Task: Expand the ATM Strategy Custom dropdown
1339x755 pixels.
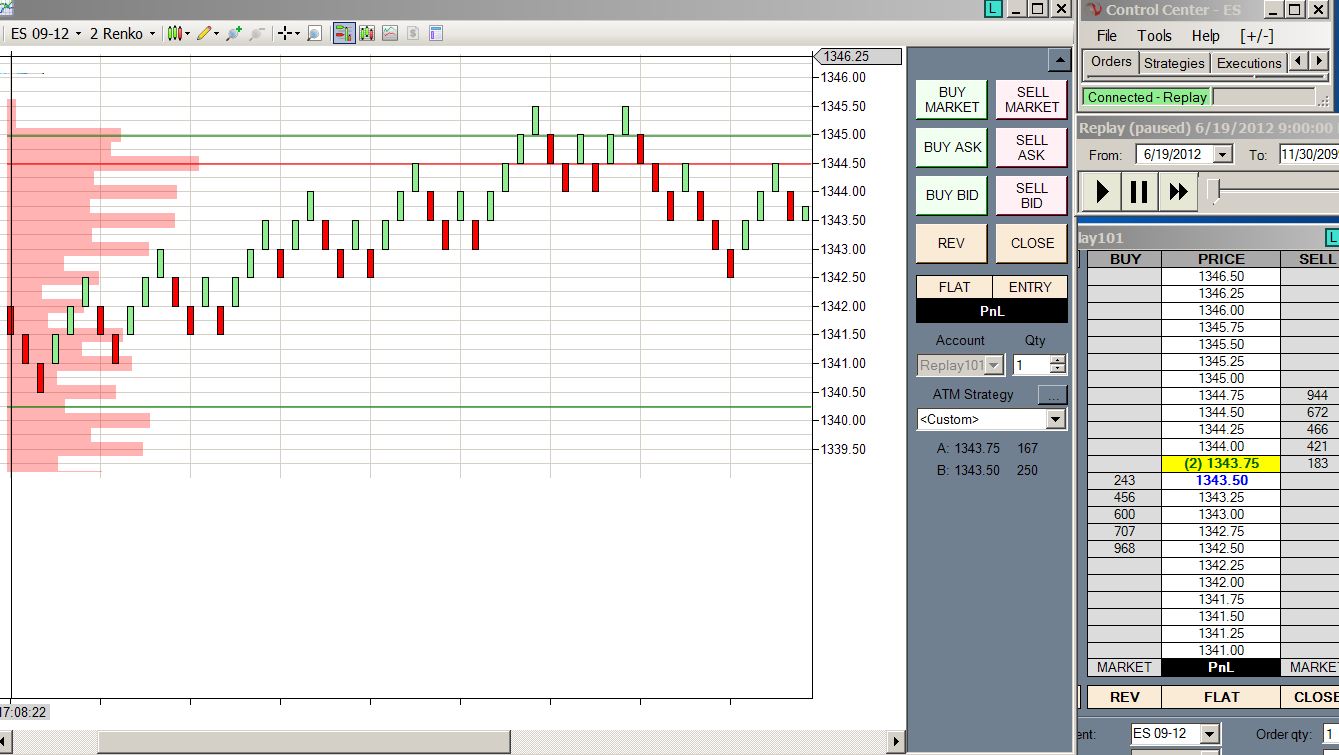Action: coord(992,419)
